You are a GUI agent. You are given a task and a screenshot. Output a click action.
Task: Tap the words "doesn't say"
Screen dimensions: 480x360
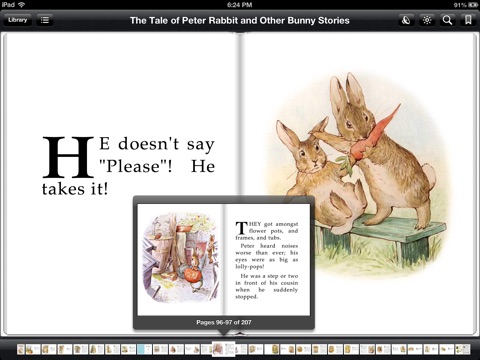166,144
